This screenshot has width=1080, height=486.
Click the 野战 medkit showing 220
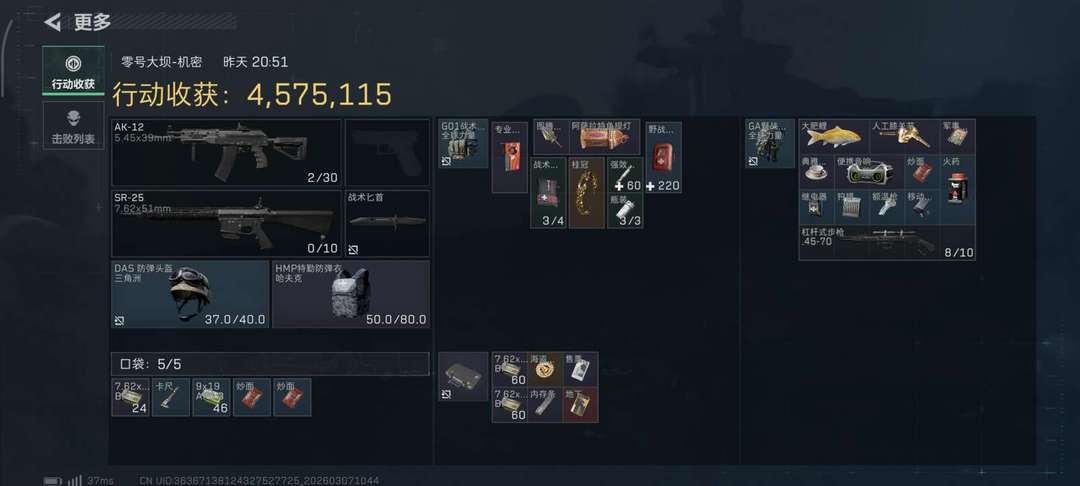[663, 157]
